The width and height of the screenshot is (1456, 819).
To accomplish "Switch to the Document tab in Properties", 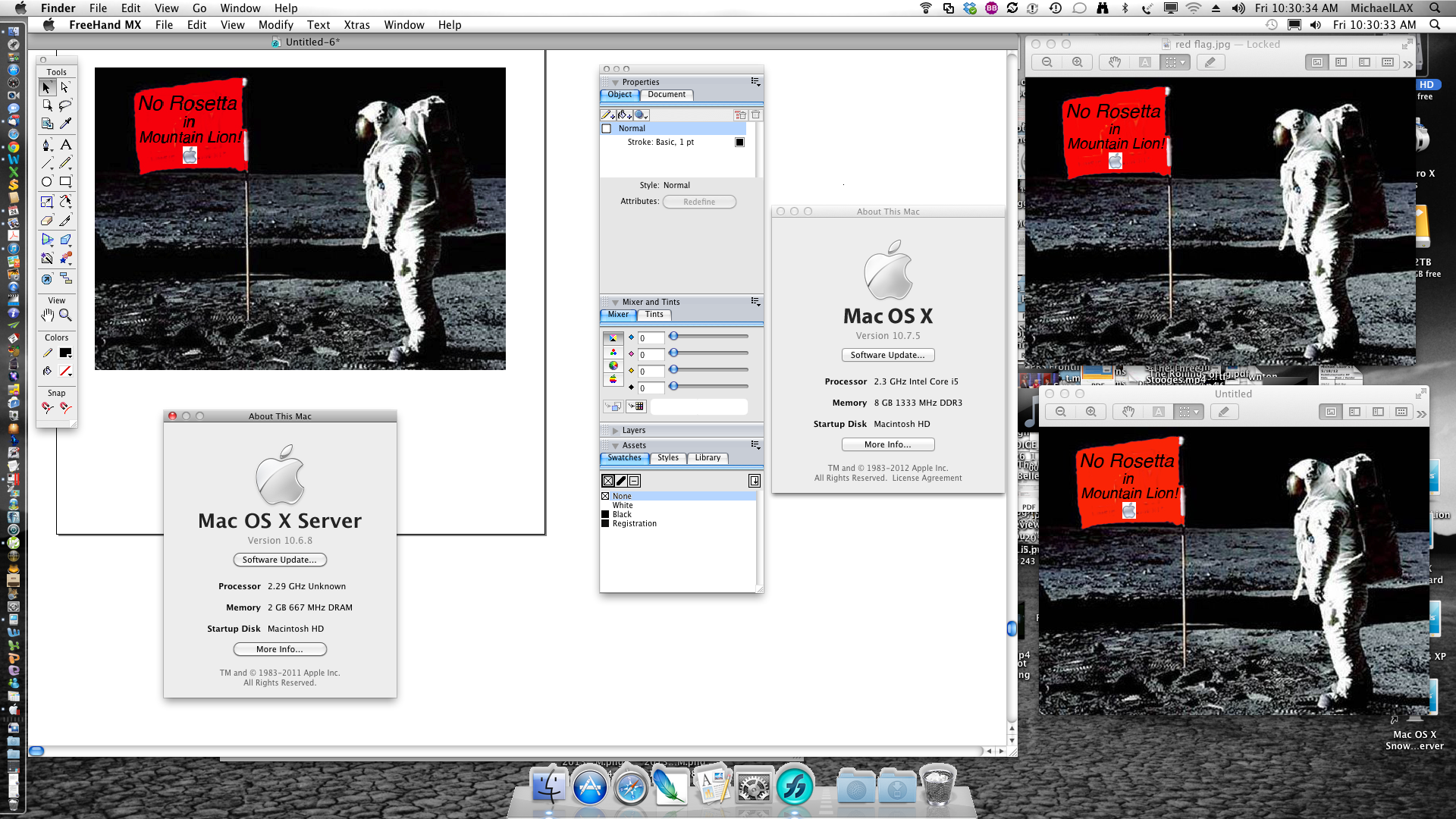I will pyautogui.click(x=667, y=95).
